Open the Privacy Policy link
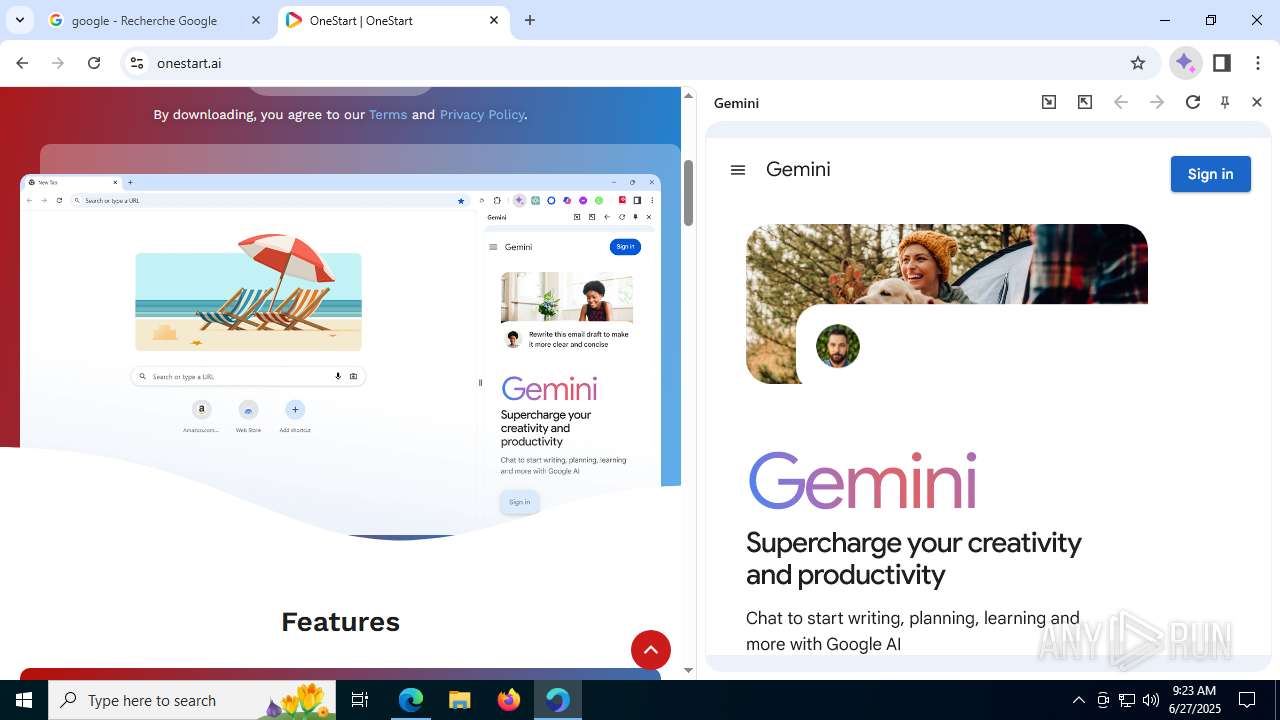The width and height of the screenshot is (1280, 720). coord(482,114)
